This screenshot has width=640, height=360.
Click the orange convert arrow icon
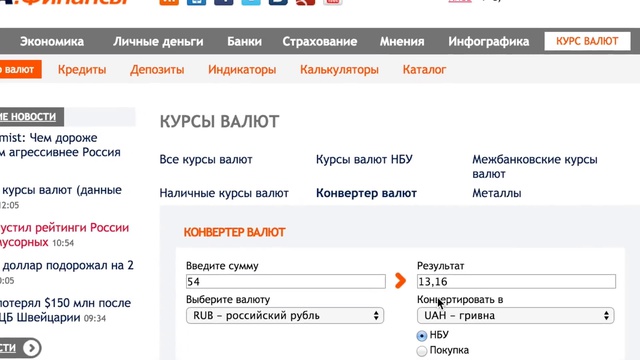tap(400, 280)
